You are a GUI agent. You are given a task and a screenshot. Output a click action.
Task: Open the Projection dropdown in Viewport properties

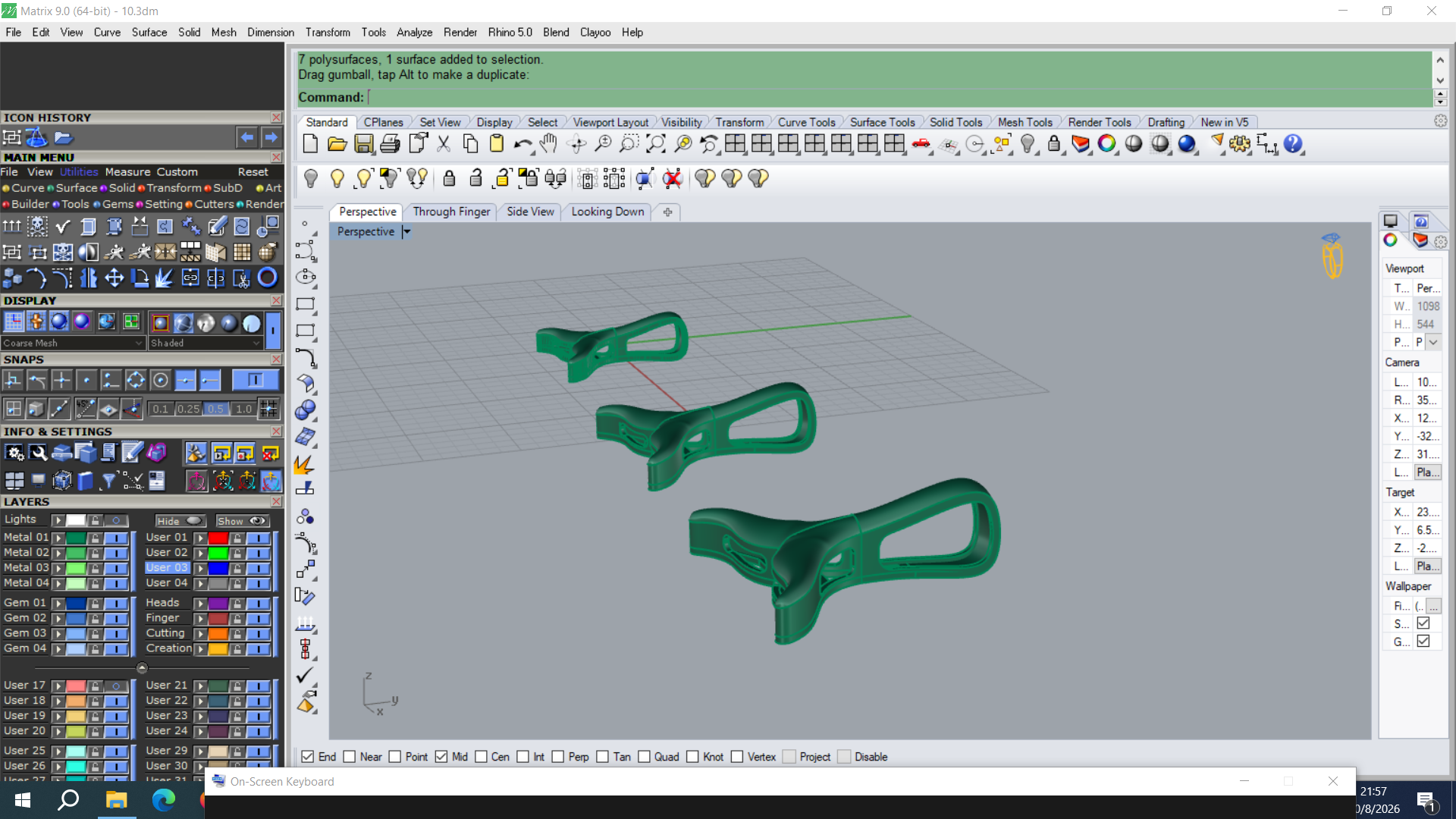point(1432,343)
